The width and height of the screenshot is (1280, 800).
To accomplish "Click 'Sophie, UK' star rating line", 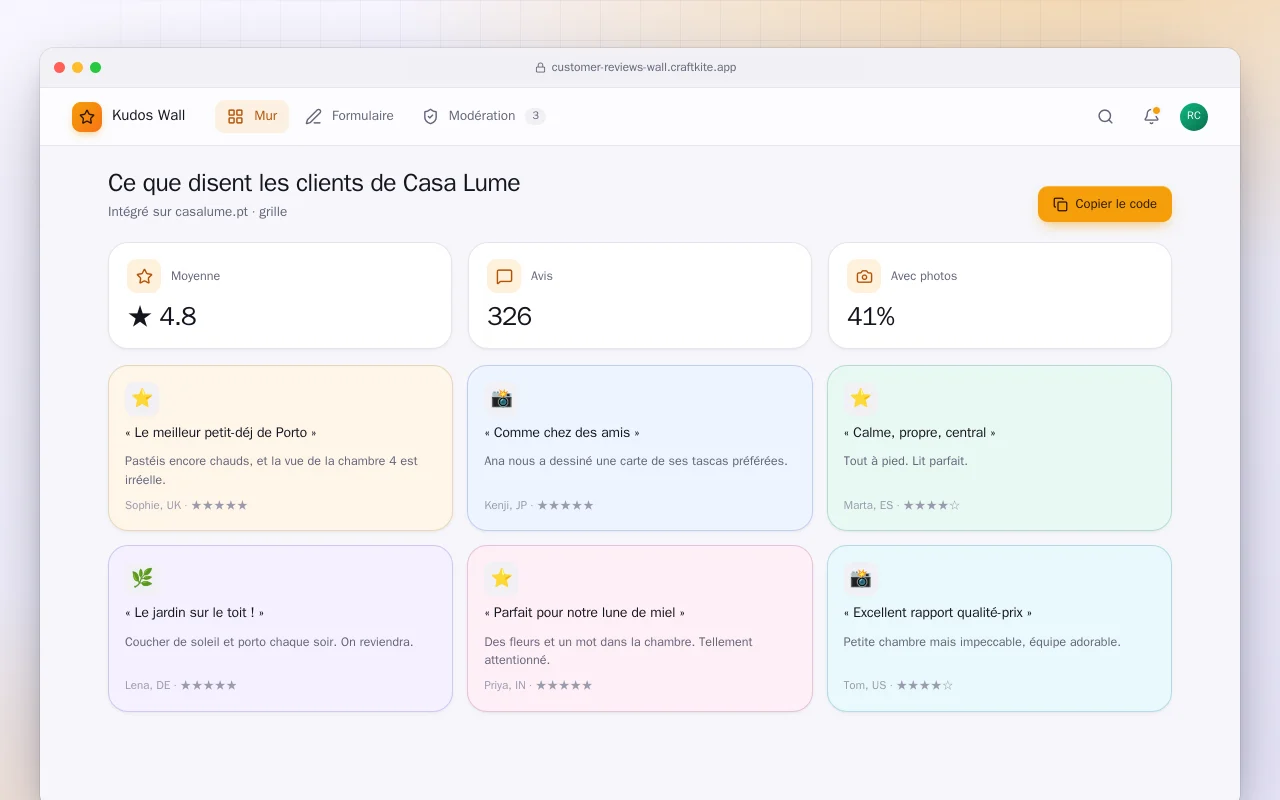I will (x=186, y=506).
